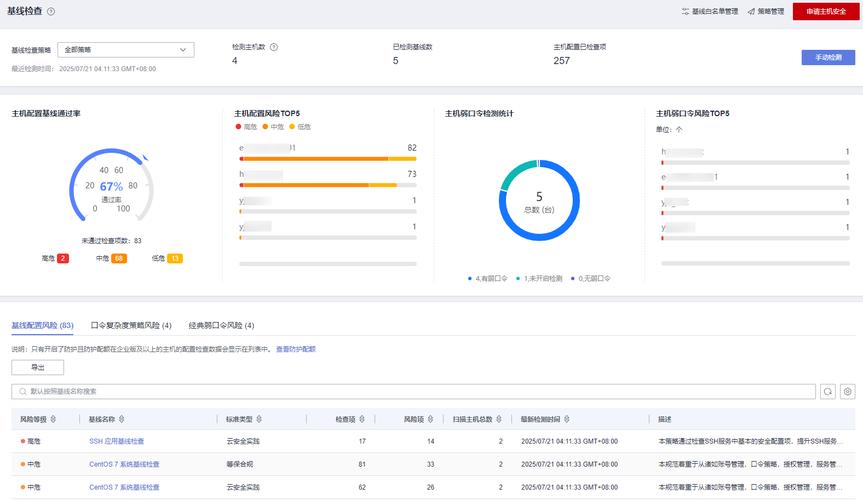
Task: Click the red 申请主机安全 button
Action: click(826, 11)
